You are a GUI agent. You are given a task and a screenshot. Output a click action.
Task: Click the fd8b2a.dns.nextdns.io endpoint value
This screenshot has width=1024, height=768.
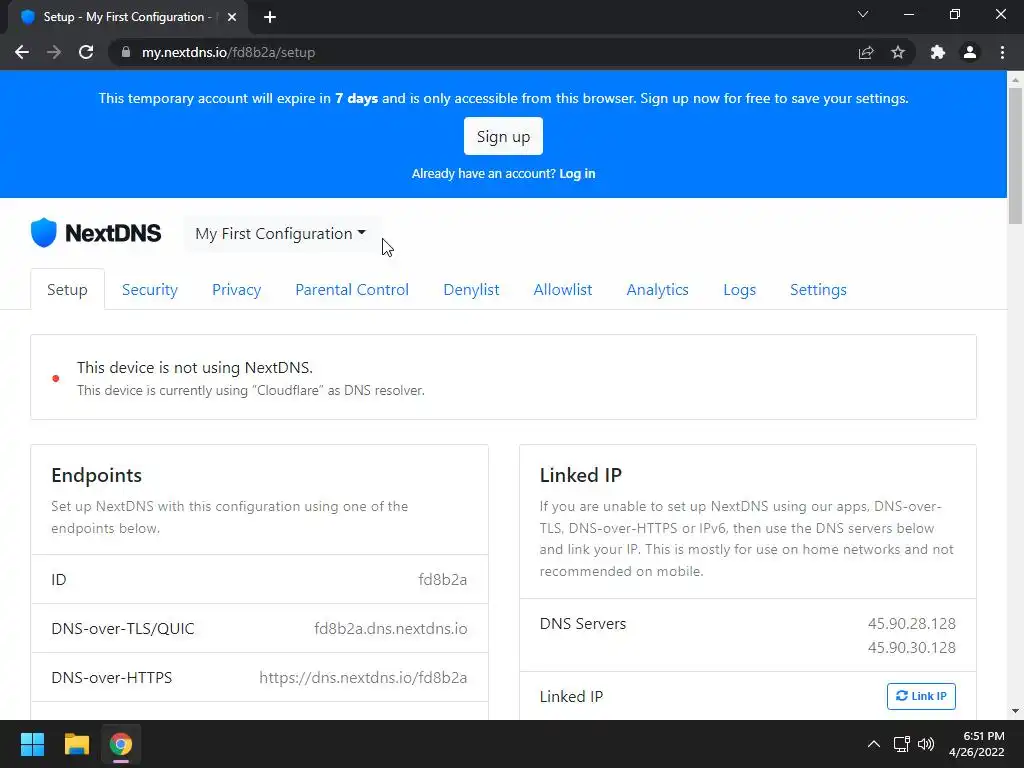tap(391, 628)
